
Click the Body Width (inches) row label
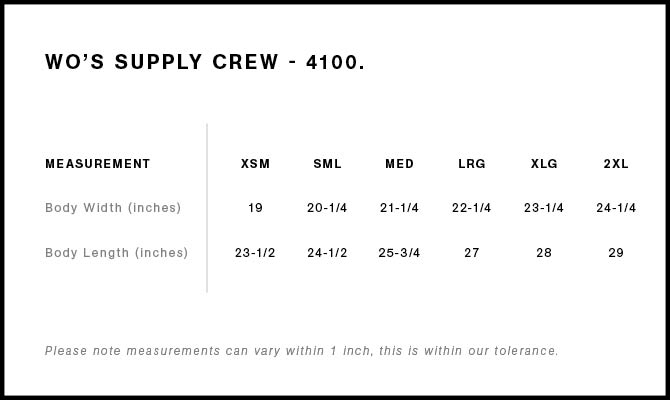pos(113,208)
